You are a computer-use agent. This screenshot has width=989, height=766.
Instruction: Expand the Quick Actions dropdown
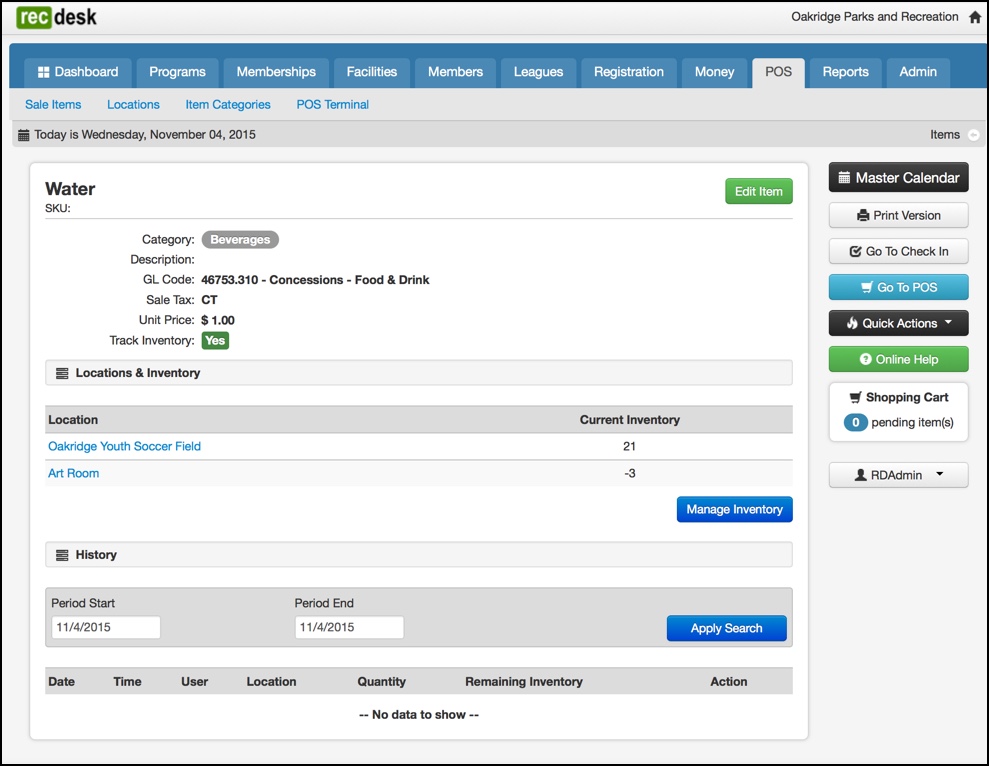click(x=899, y=323)
